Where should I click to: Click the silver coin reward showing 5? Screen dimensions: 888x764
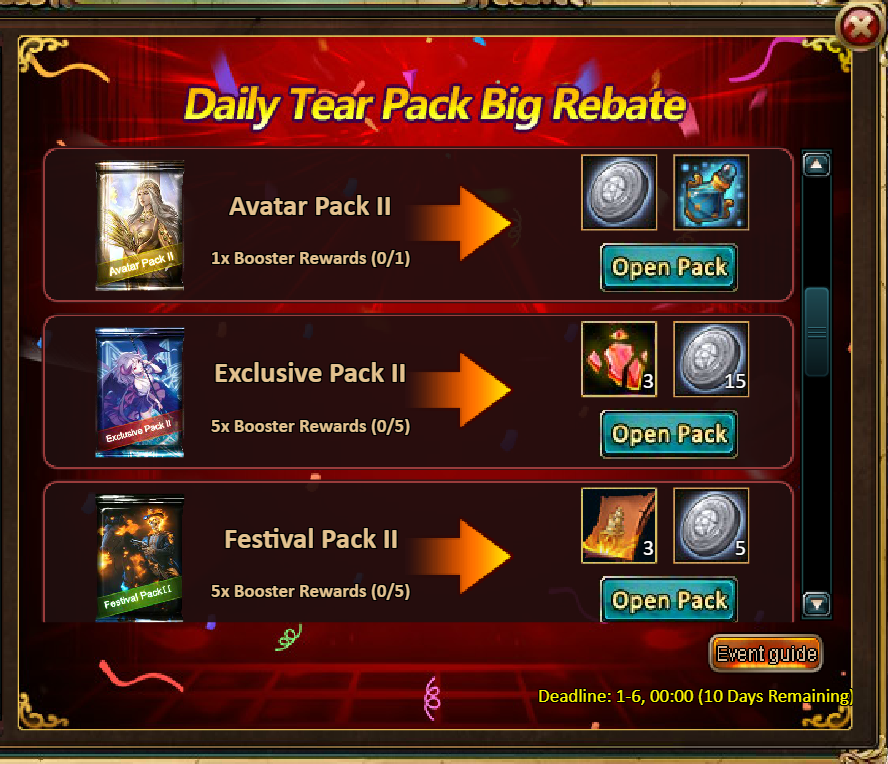click(711, 526)
